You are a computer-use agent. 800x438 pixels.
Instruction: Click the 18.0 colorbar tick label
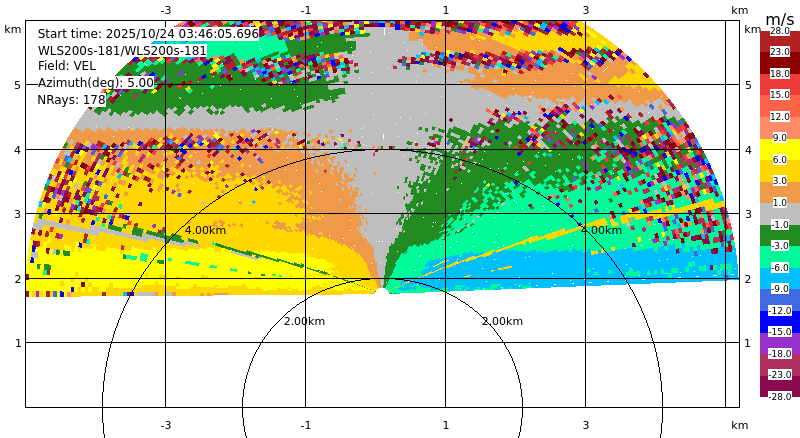pos(780,74)
